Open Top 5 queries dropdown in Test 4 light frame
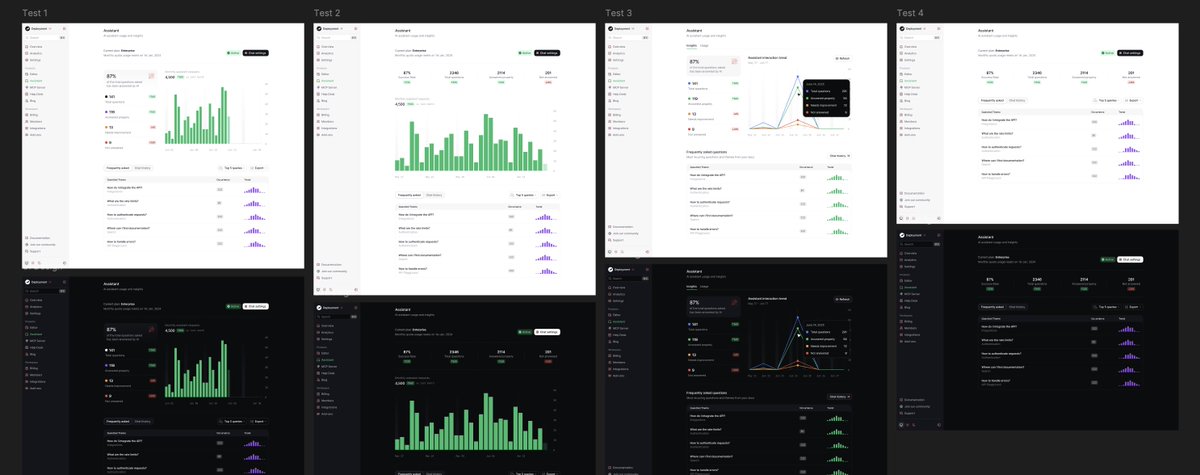 (1105, 100)
